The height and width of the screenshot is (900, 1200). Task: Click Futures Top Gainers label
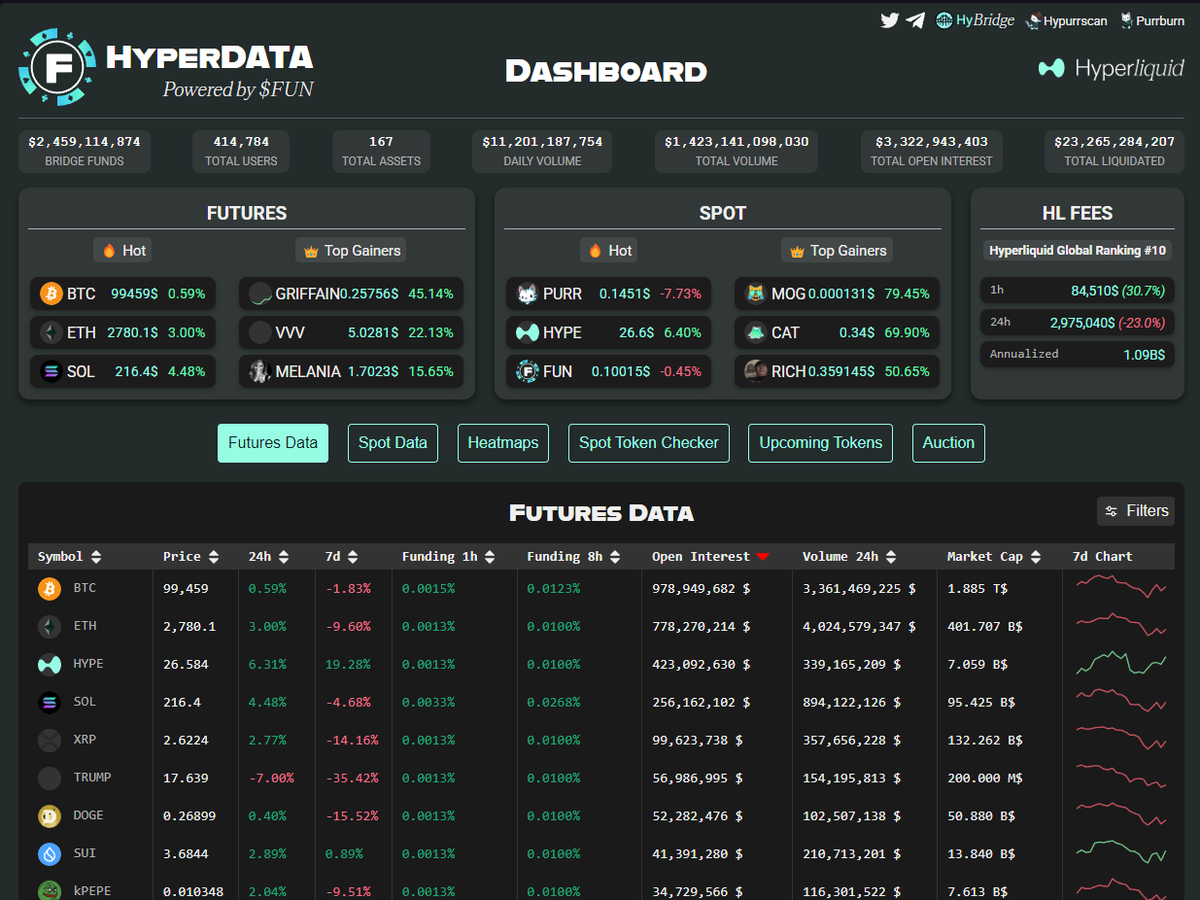(352, 250)
